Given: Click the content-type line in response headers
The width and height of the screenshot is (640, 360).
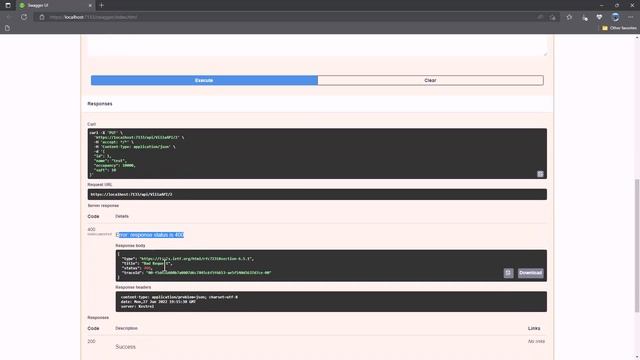Looking at the screenshot, I should coord(179,297).
